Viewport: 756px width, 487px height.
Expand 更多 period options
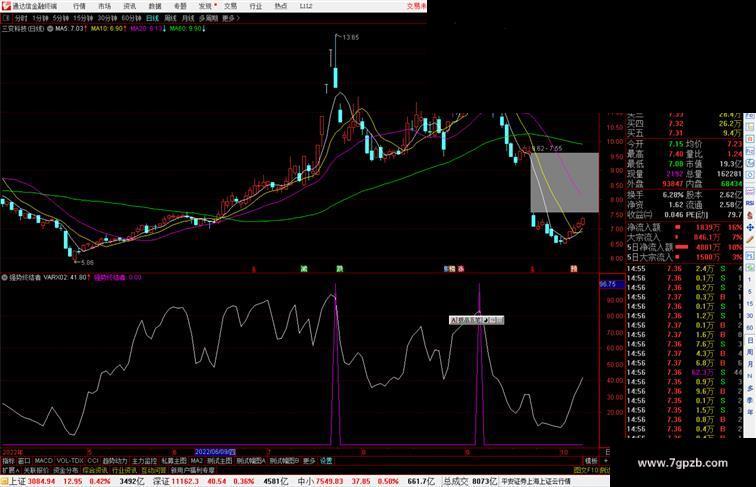(230, 18)
